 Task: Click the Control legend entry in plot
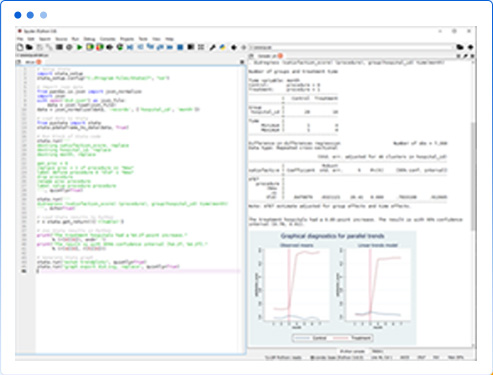coord(311,338)
